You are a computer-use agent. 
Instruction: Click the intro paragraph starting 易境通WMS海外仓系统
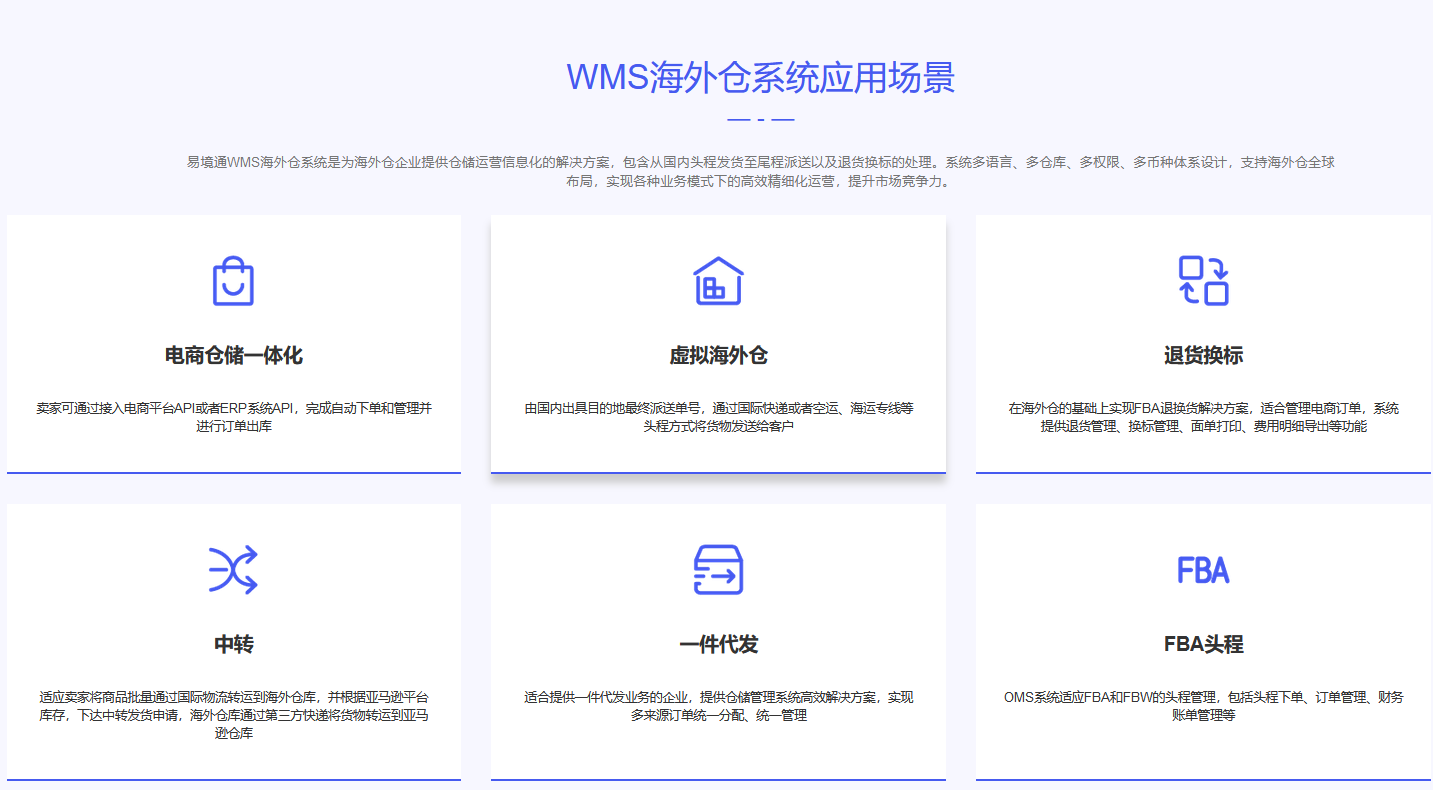click(760, 171)
